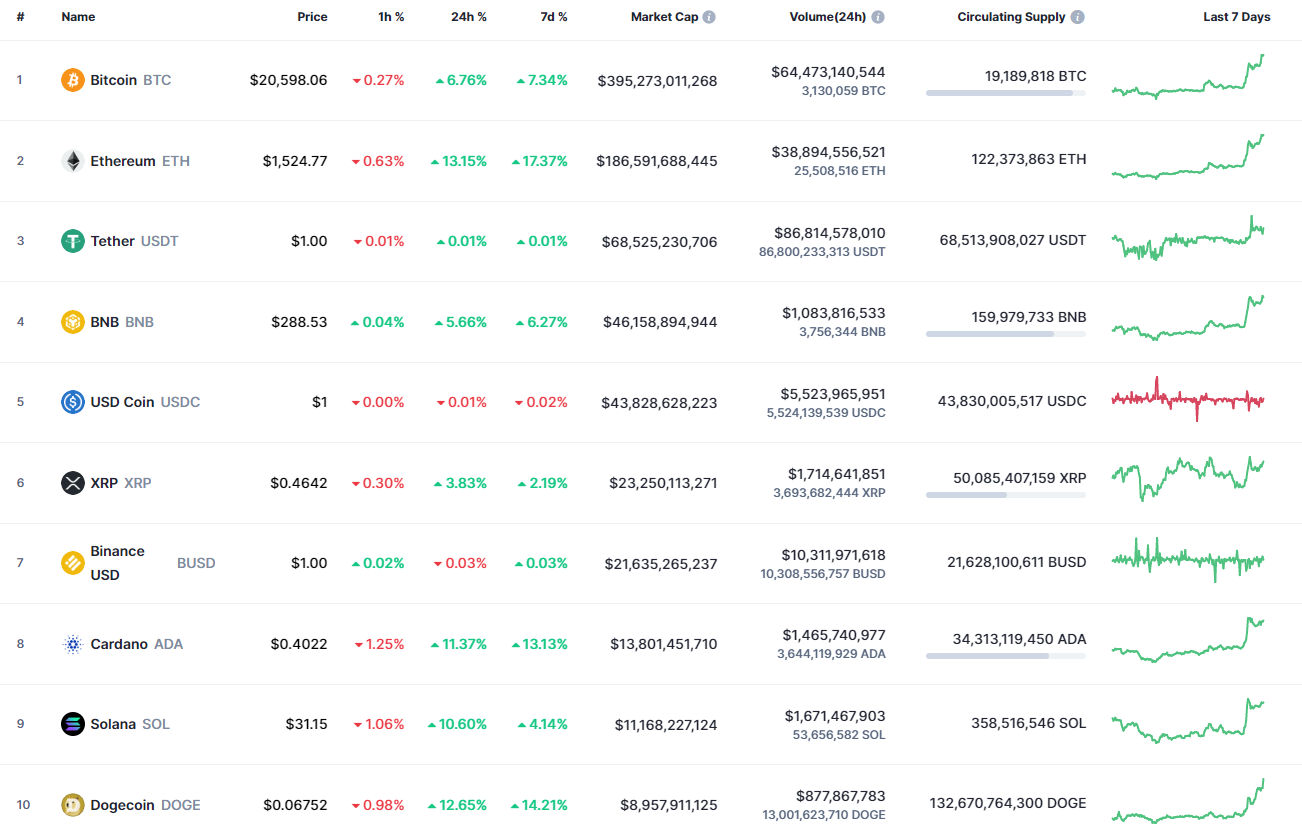Sort the table by Price column
The image size is (1302, 839).
pos(312,16)
